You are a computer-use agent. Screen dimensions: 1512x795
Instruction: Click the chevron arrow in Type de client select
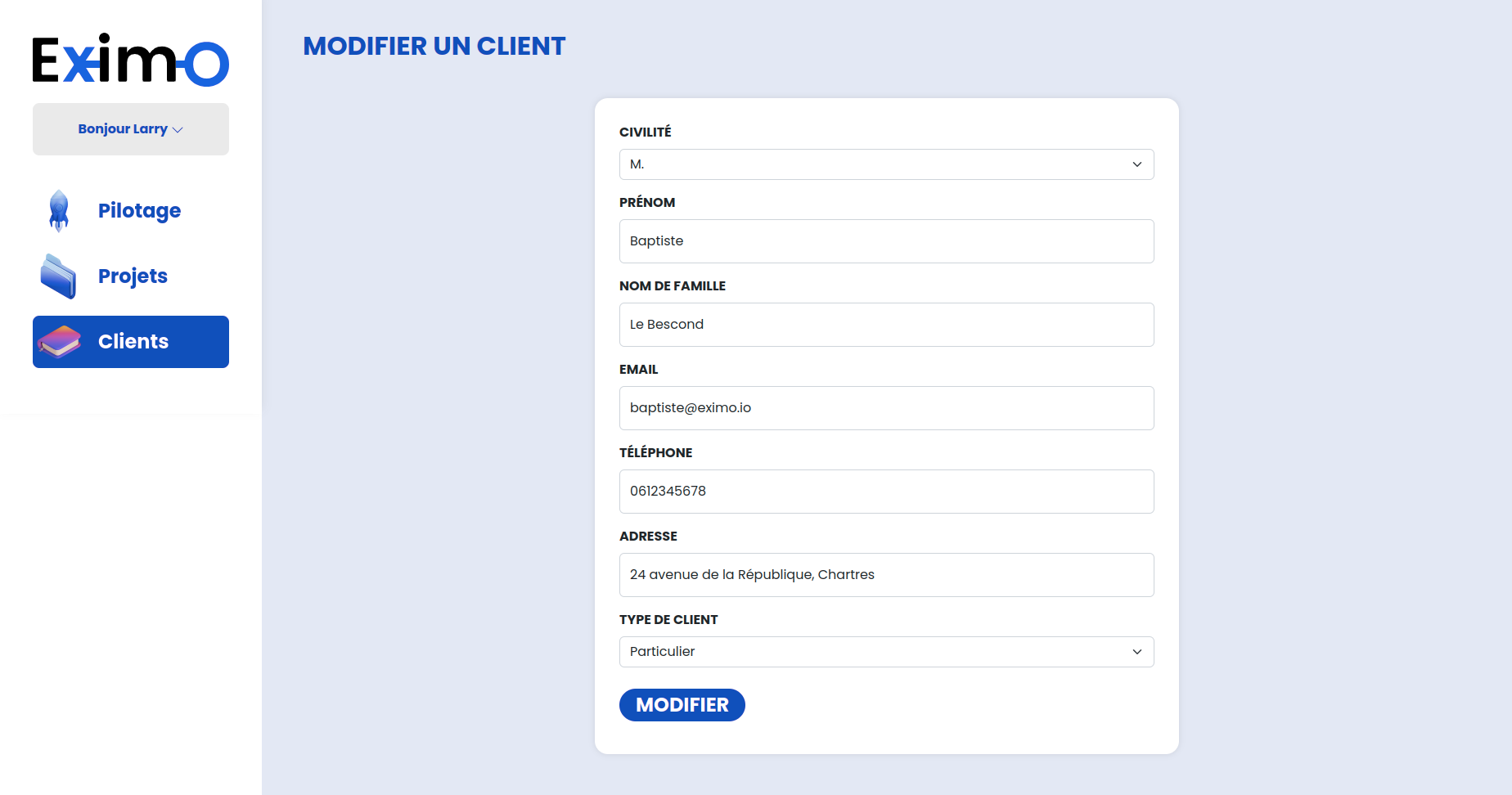1136,652
